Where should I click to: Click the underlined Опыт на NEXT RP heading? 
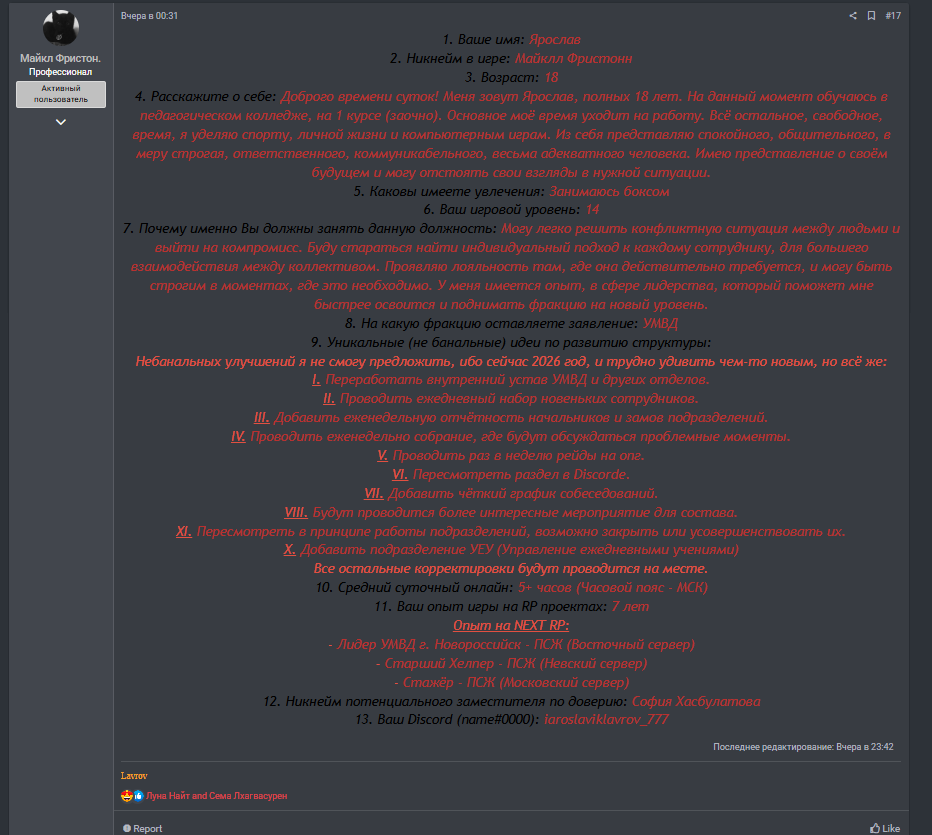pos(511,625)
